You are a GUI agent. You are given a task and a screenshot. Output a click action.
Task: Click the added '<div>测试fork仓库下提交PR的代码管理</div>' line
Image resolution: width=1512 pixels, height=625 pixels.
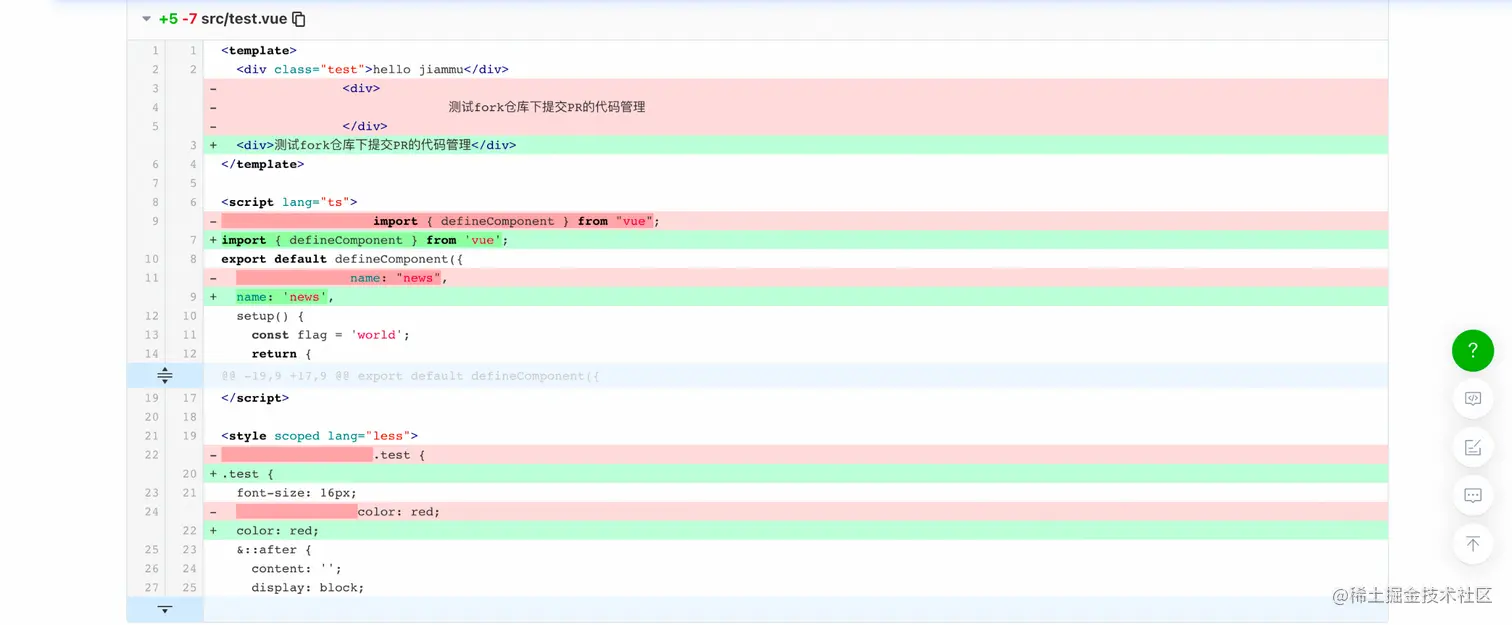click(x=795, y=145)
